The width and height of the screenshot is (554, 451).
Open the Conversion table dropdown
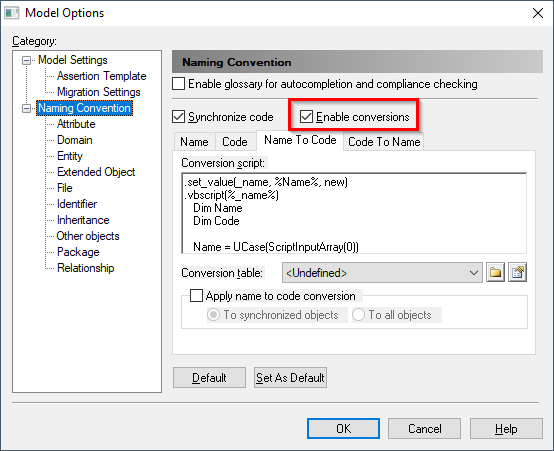click(382, 273)
